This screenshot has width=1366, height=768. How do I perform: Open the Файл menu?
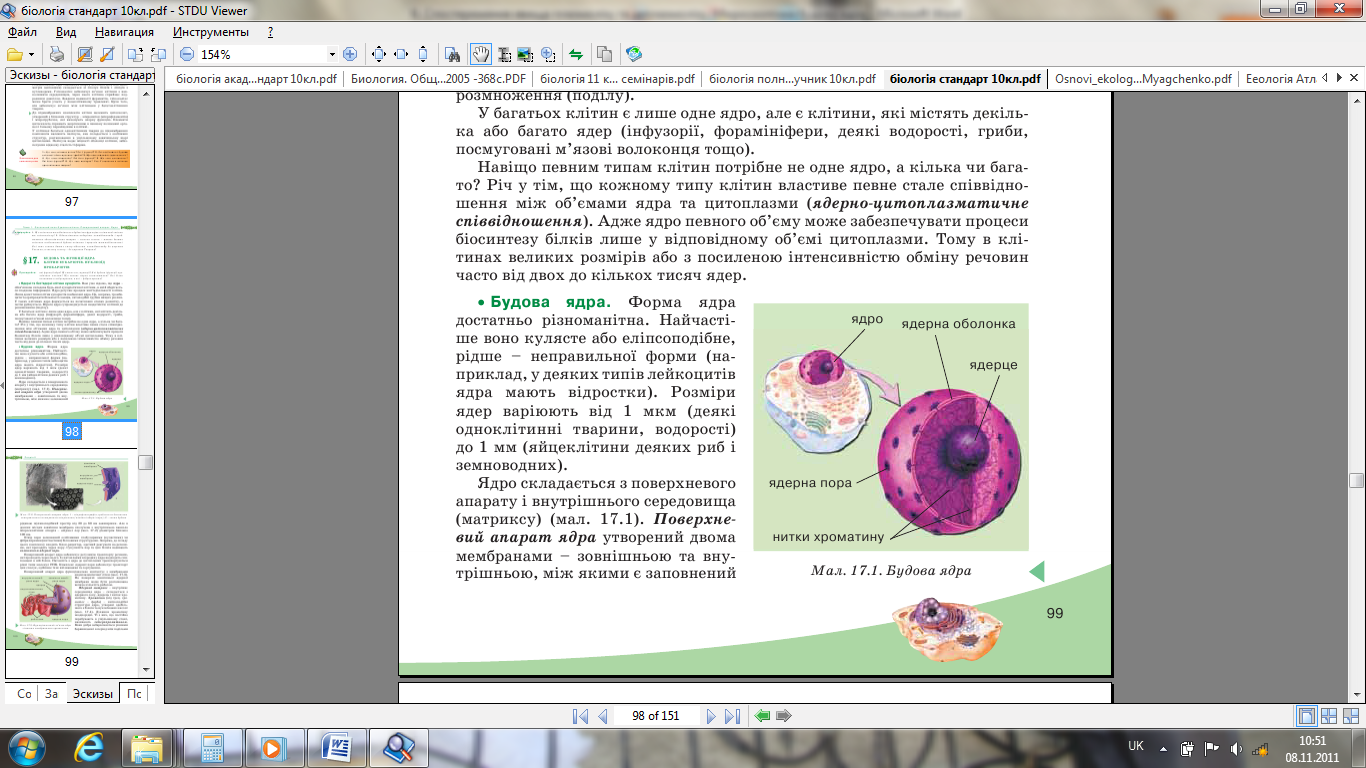pos(23,32)
